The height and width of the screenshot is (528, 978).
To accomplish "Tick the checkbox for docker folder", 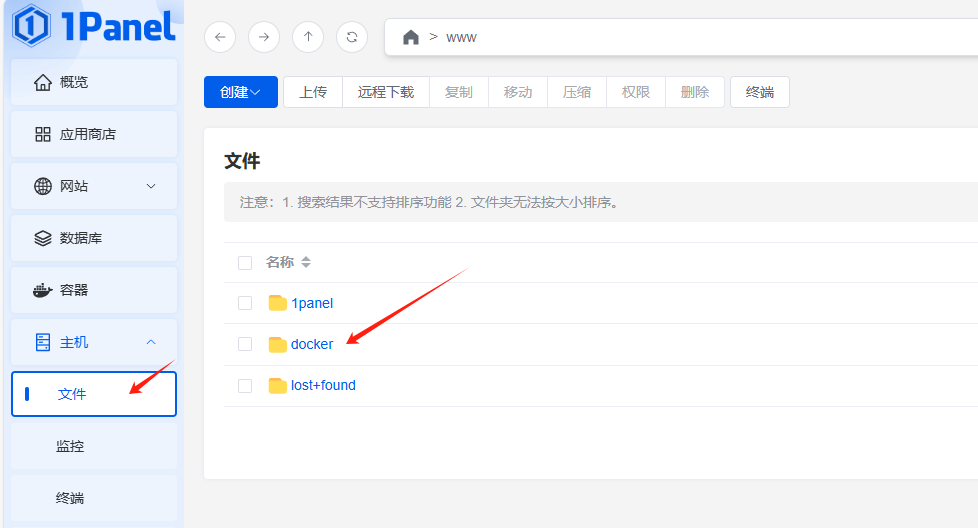I will click(245, 344).
